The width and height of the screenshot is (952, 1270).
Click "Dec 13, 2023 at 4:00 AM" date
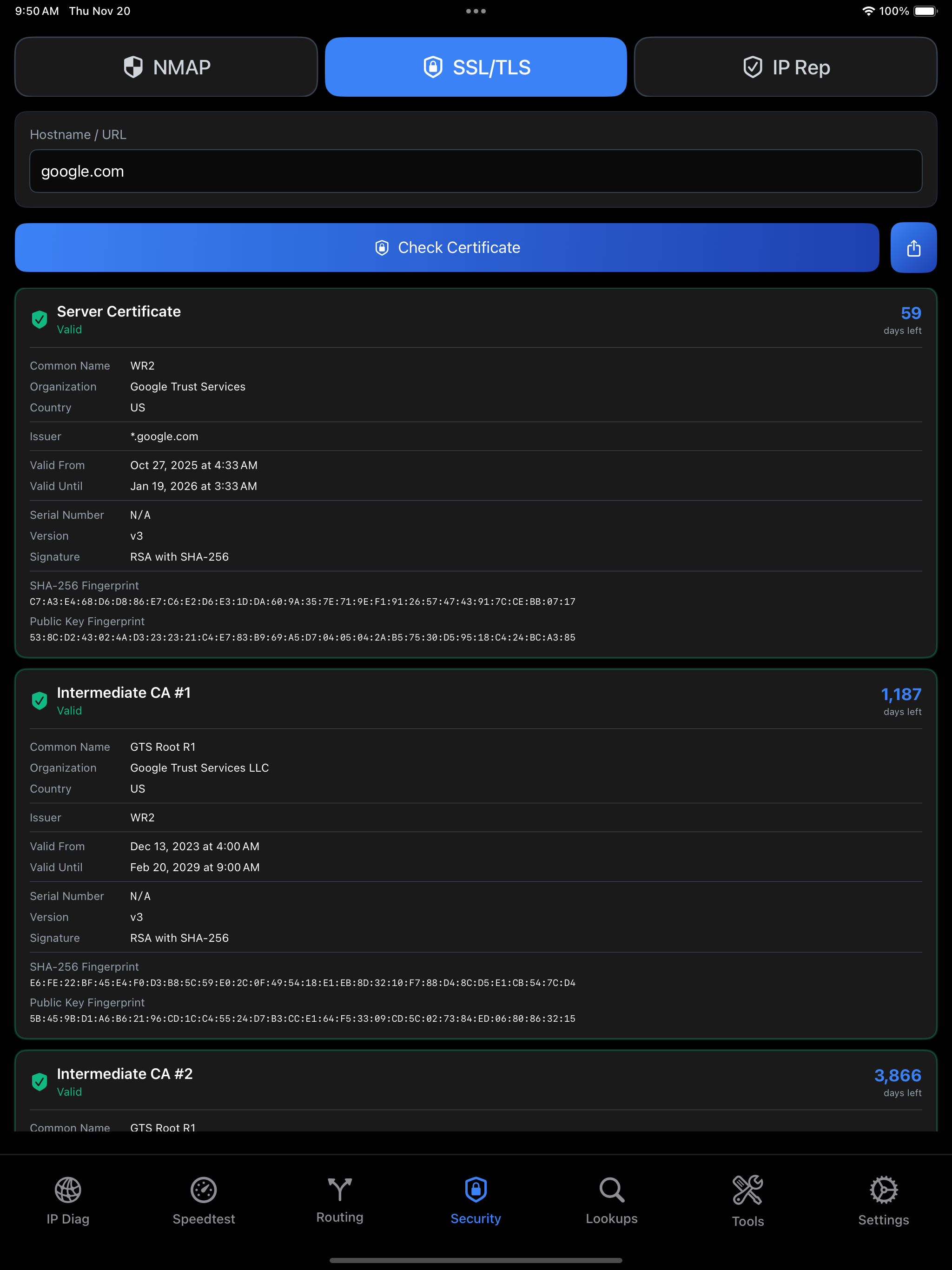[x=195, y=847]
